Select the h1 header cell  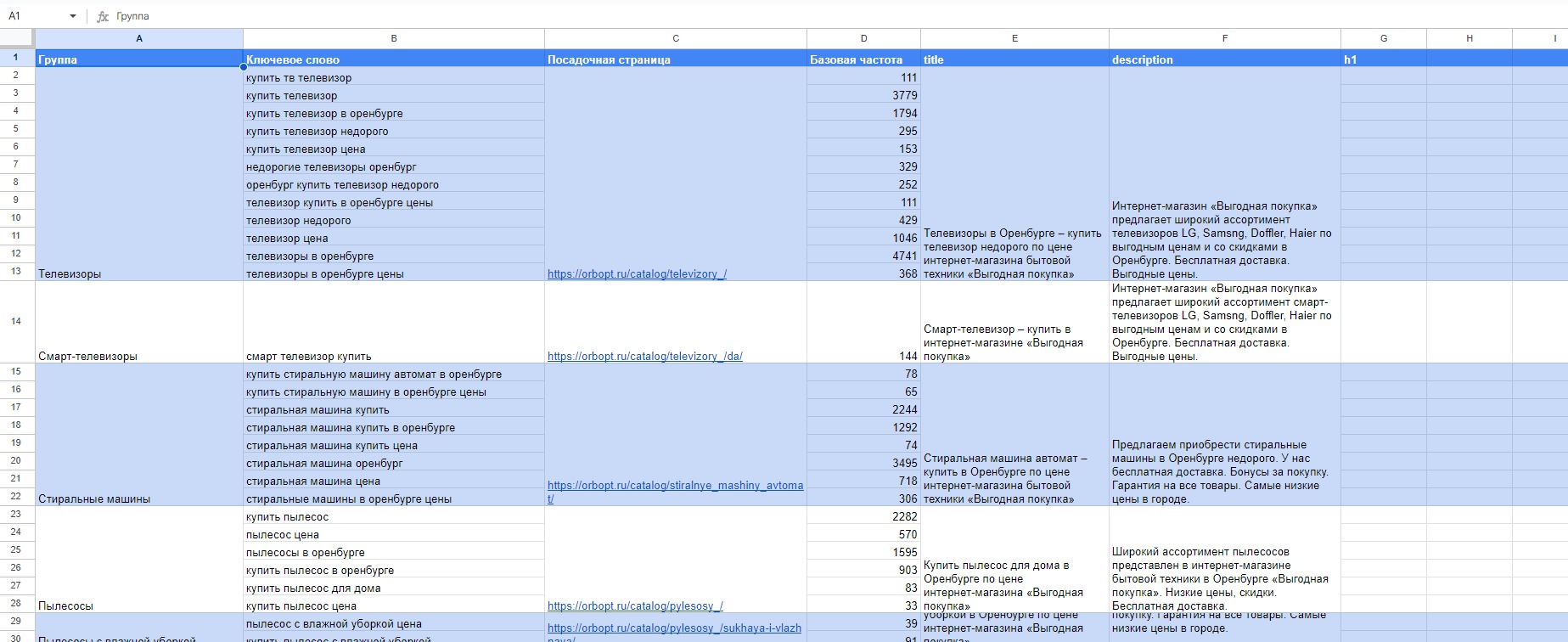(x=1384, y=59)
